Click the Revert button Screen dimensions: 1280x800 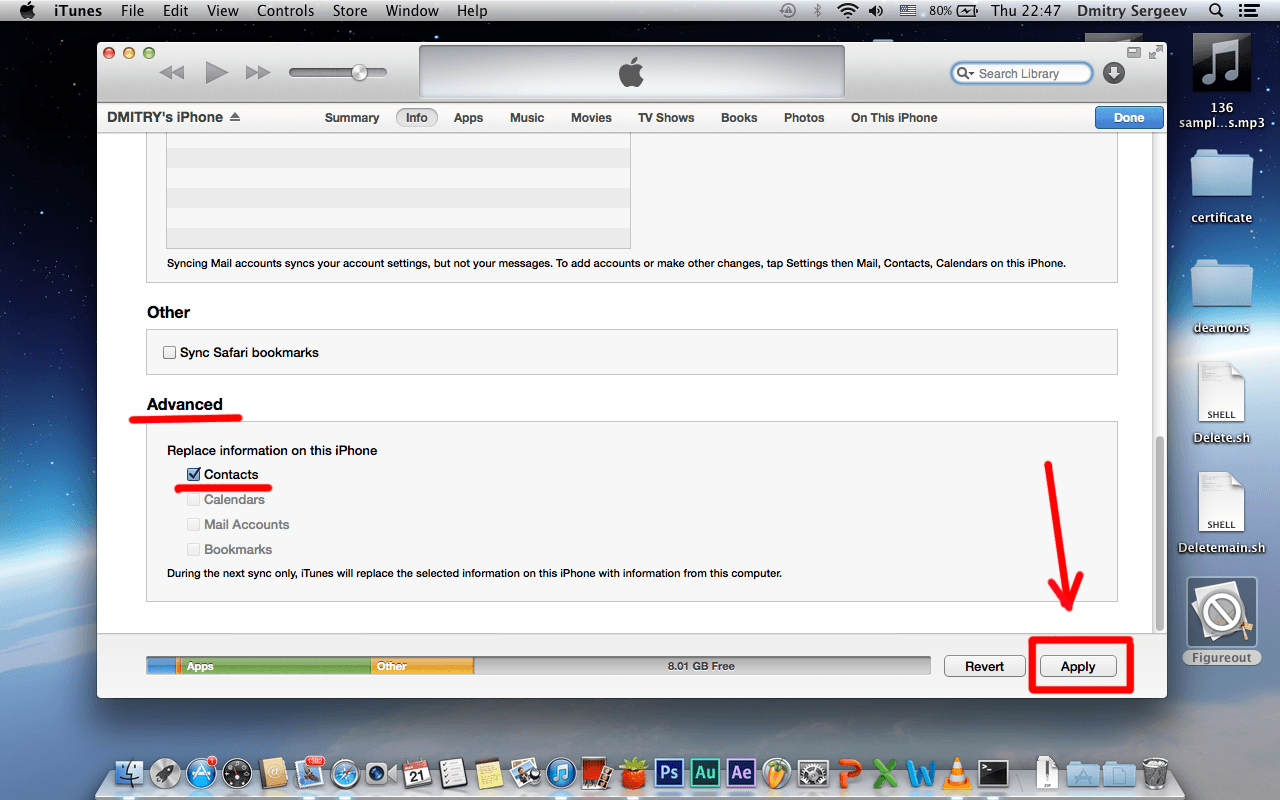(984, 667)
